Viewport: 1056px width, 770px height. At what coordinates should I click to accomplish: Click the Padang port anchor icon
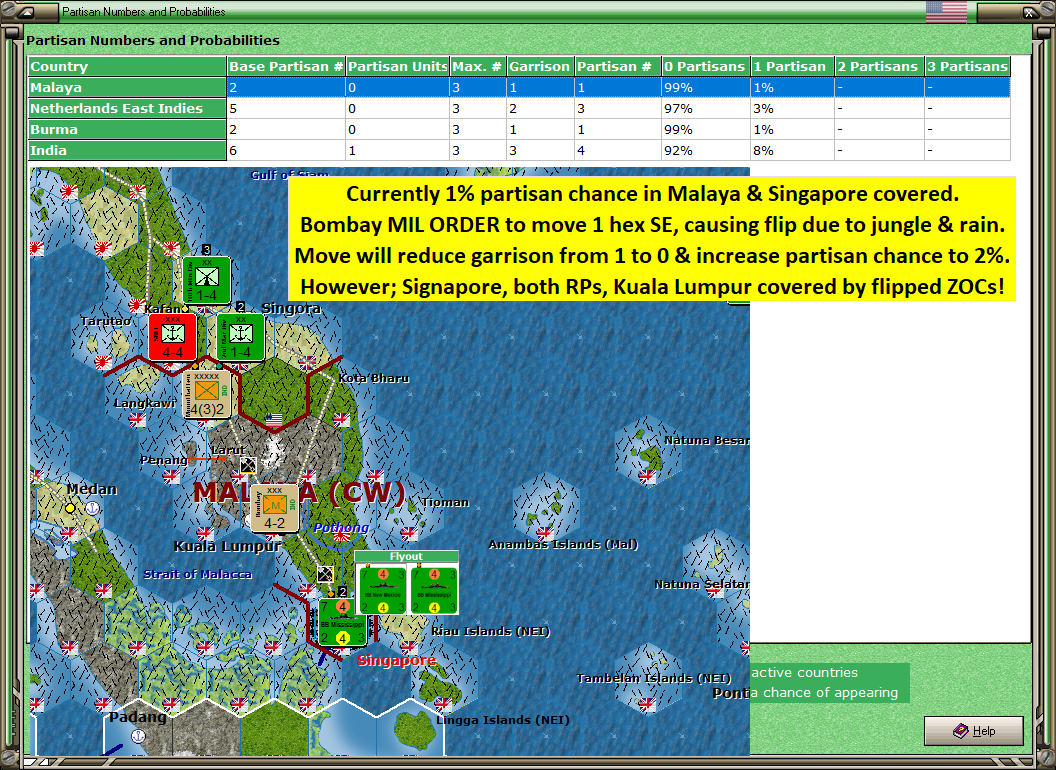point(137,736)
